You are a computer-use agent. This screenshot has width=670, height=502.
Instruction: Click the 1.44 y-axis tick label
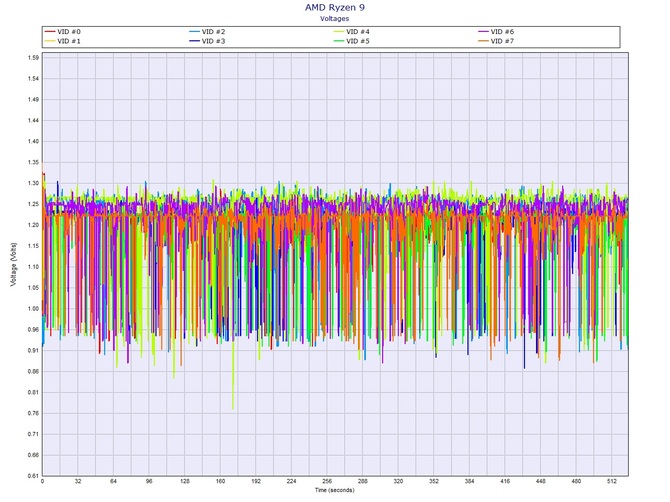point(34,120)
